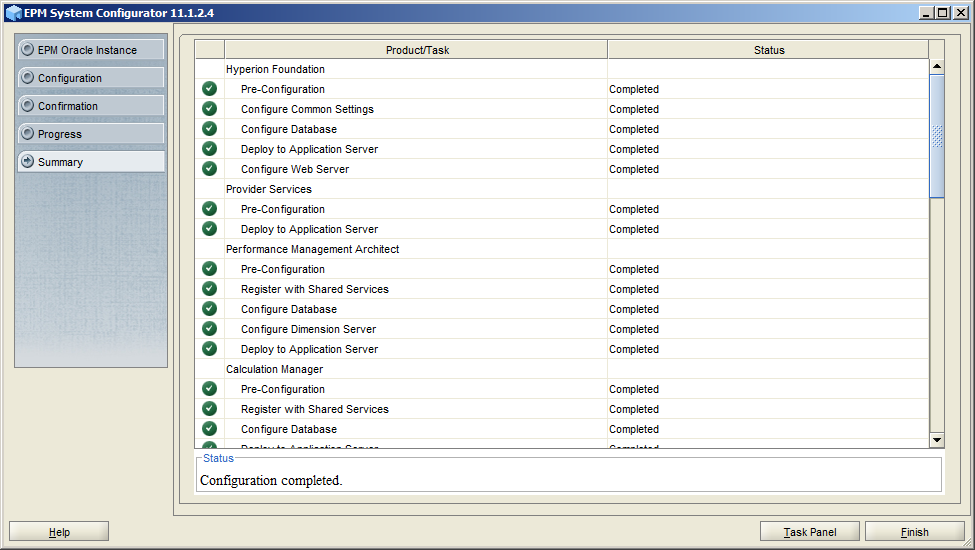Click the Configuration completed status message

pos(271,480)
